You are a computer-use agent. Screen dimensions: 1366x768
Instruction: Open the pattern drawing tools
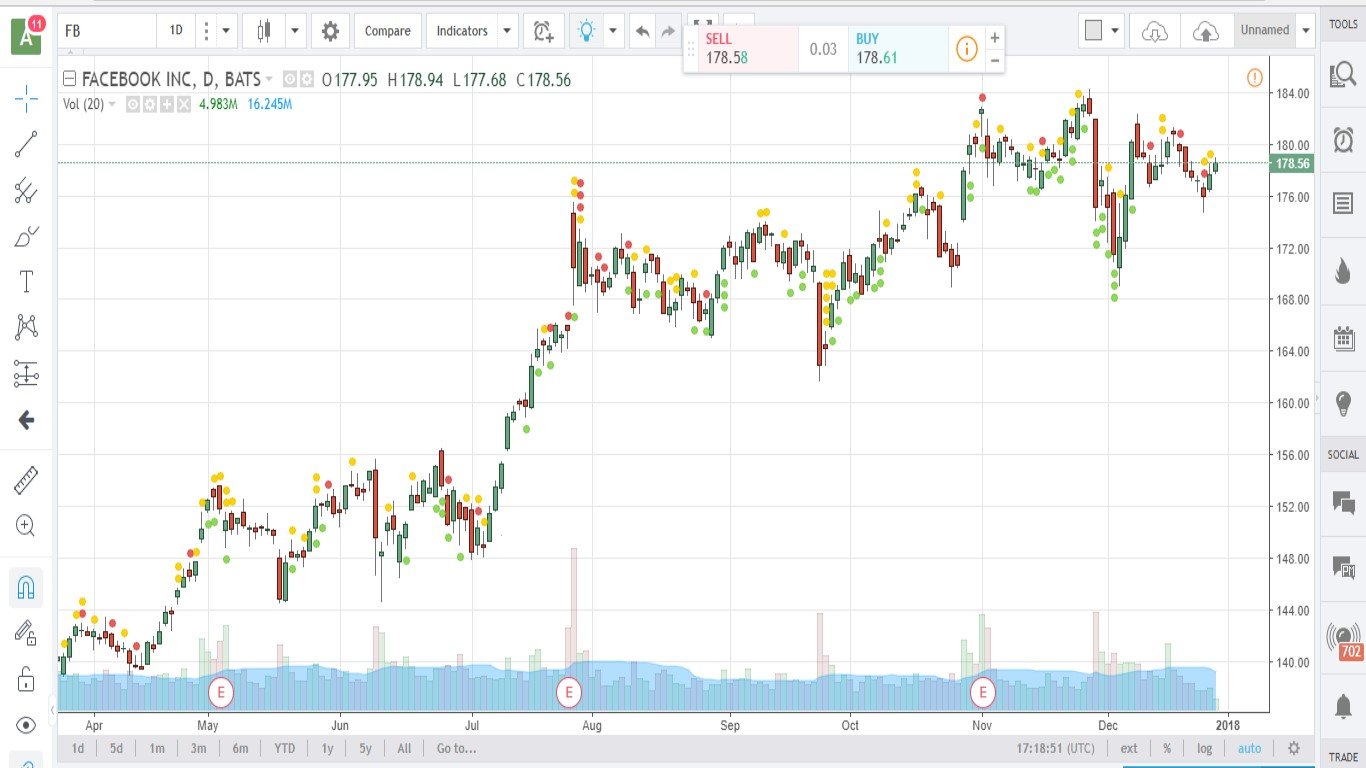point(27,326)
